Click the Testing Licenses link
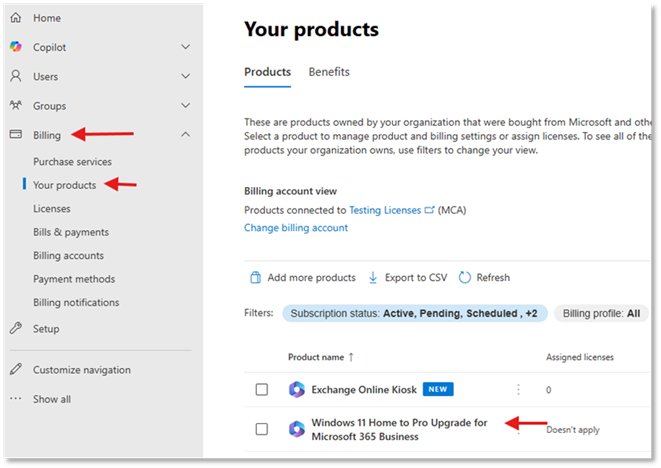The image size is (661, 468). (x=385, y=210)
